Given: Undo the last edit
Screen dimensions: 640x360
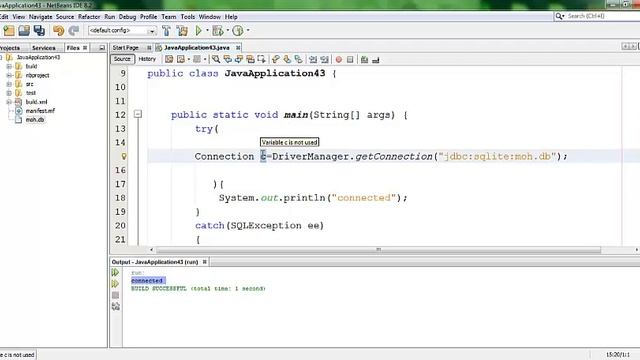Looking at the screenshot, I should pyautogui.click(x=58, y=31).
